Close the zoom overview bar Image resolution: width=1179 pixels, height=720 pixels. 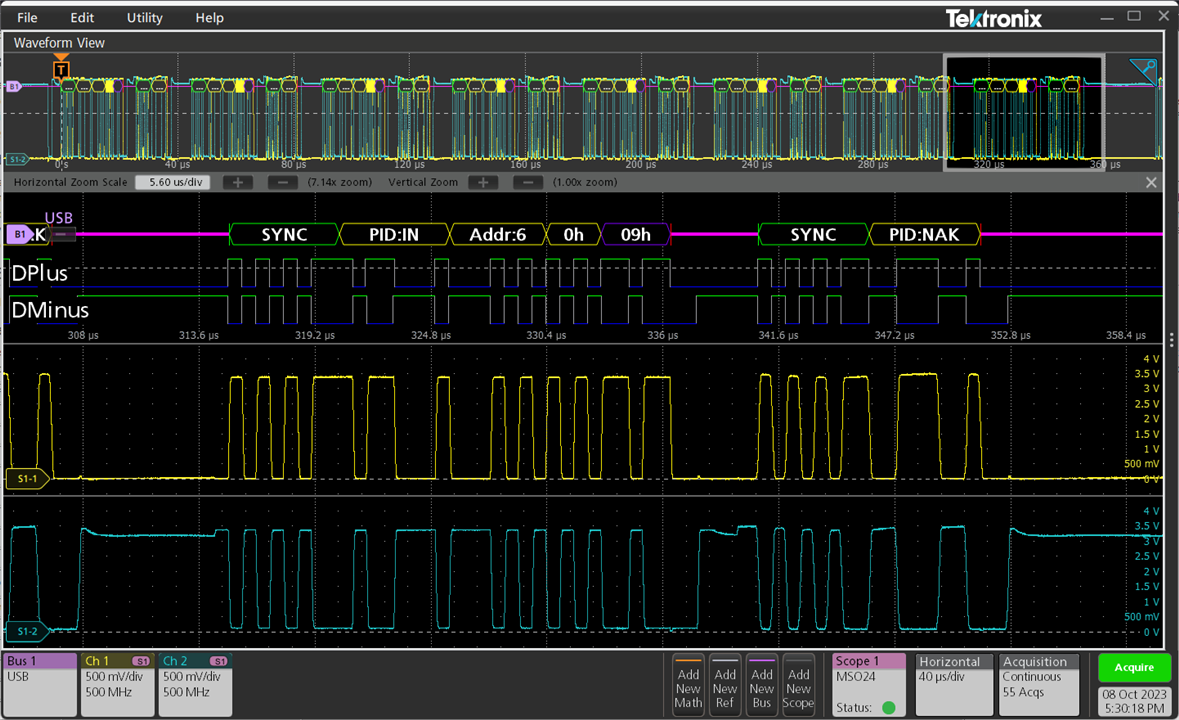1151,183
